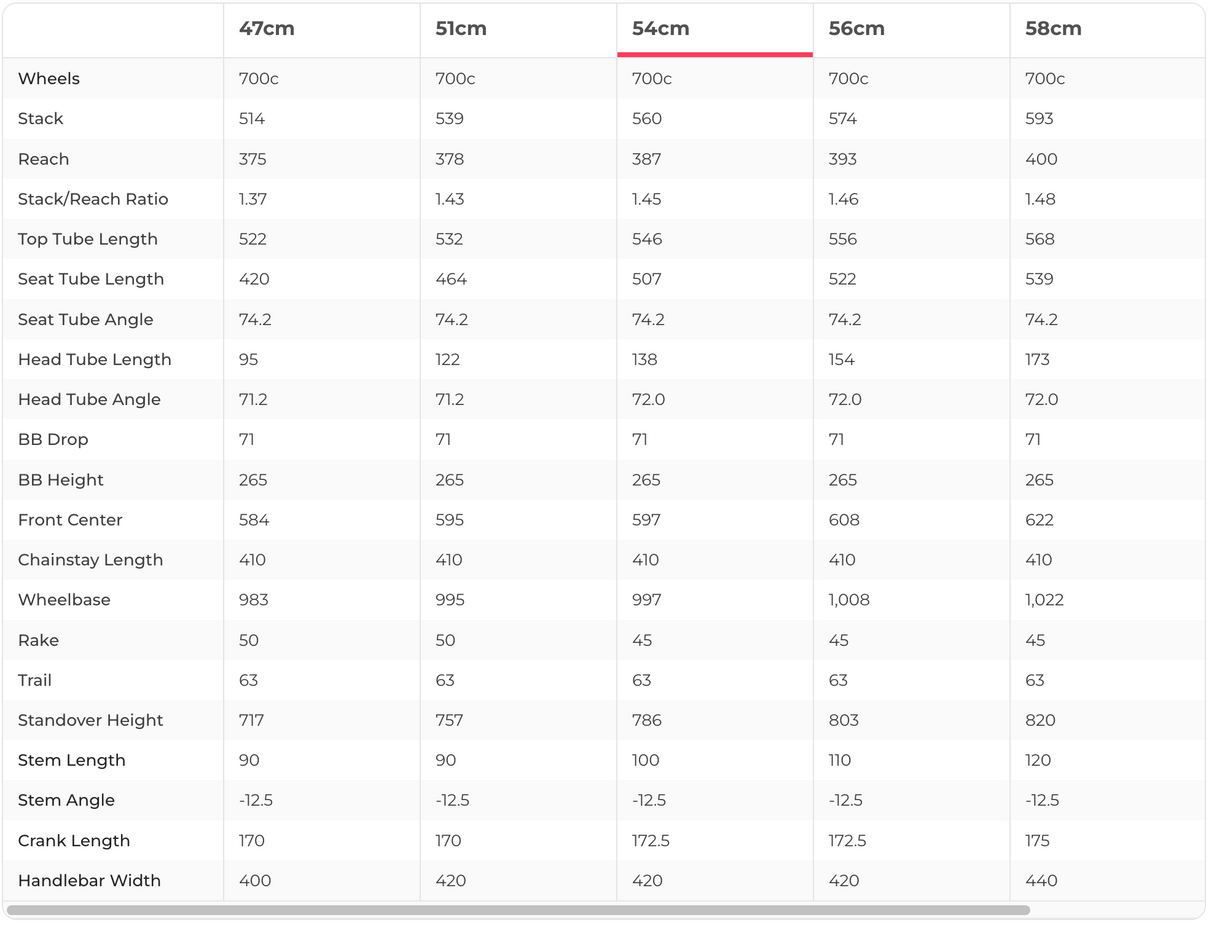This screenshot has width=1214, height=928.
Task: Click the 803 Standover Height cell
Action: click(844, 720)
